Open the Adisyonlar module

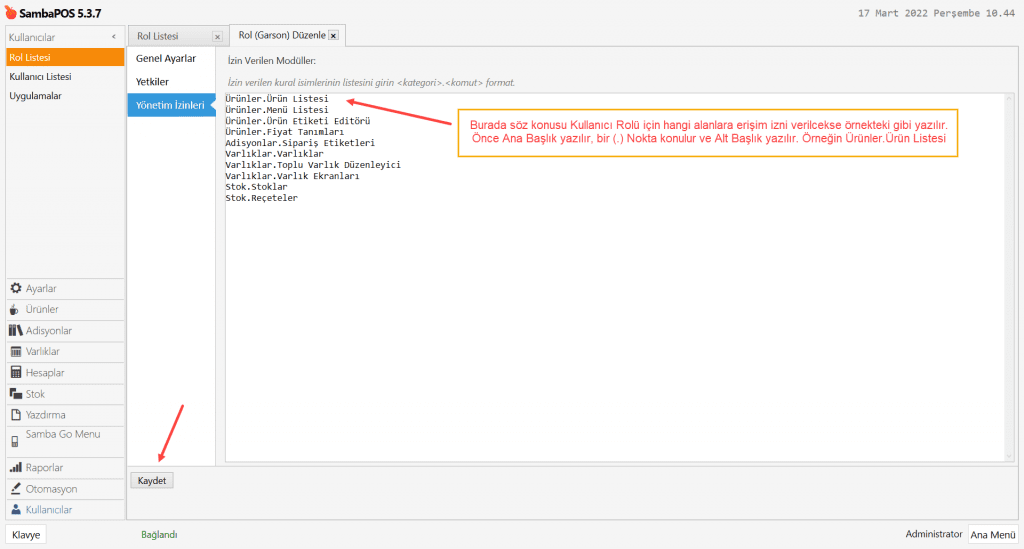[x=65, y=330]
